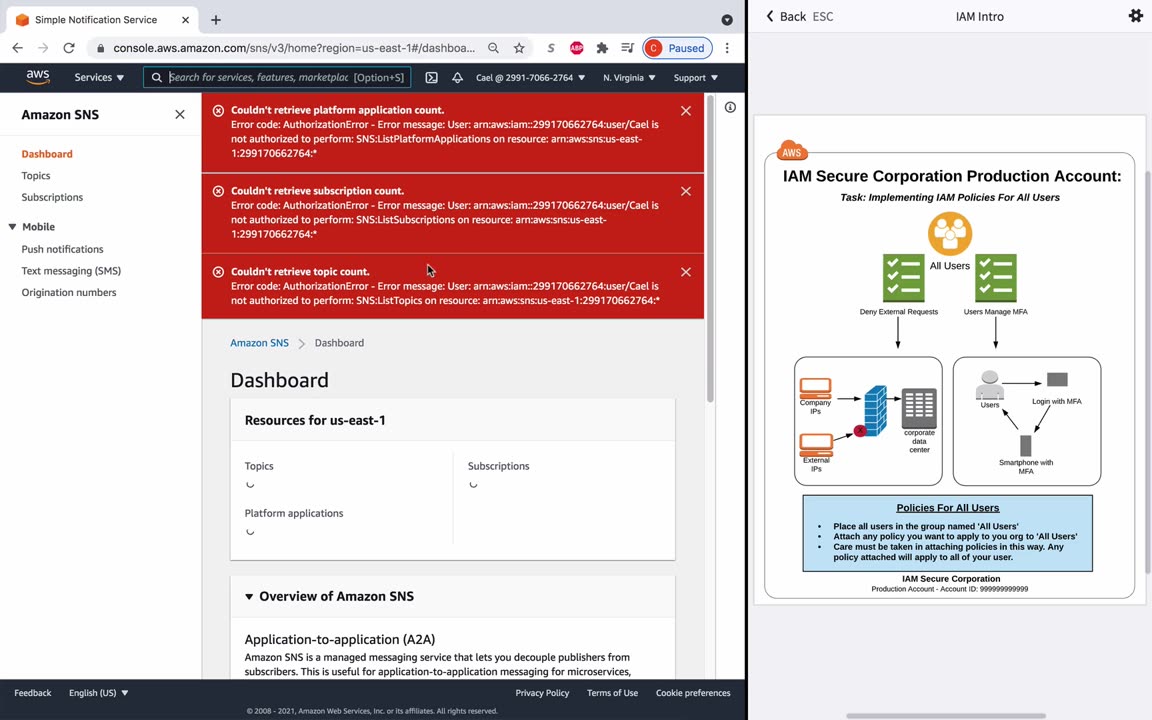Select Subscriptions in the SNS sidebar
This screenshot has height=720, width=1152.
point(52,197)
